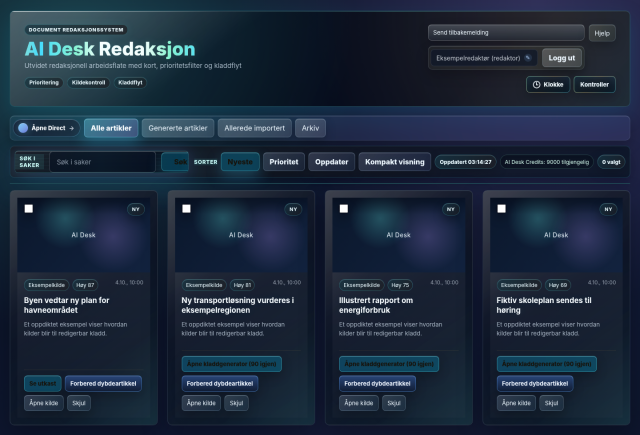Click the Høy 75 priority badge
Viewport: 640px width, 435px height.
pos(400,285)
